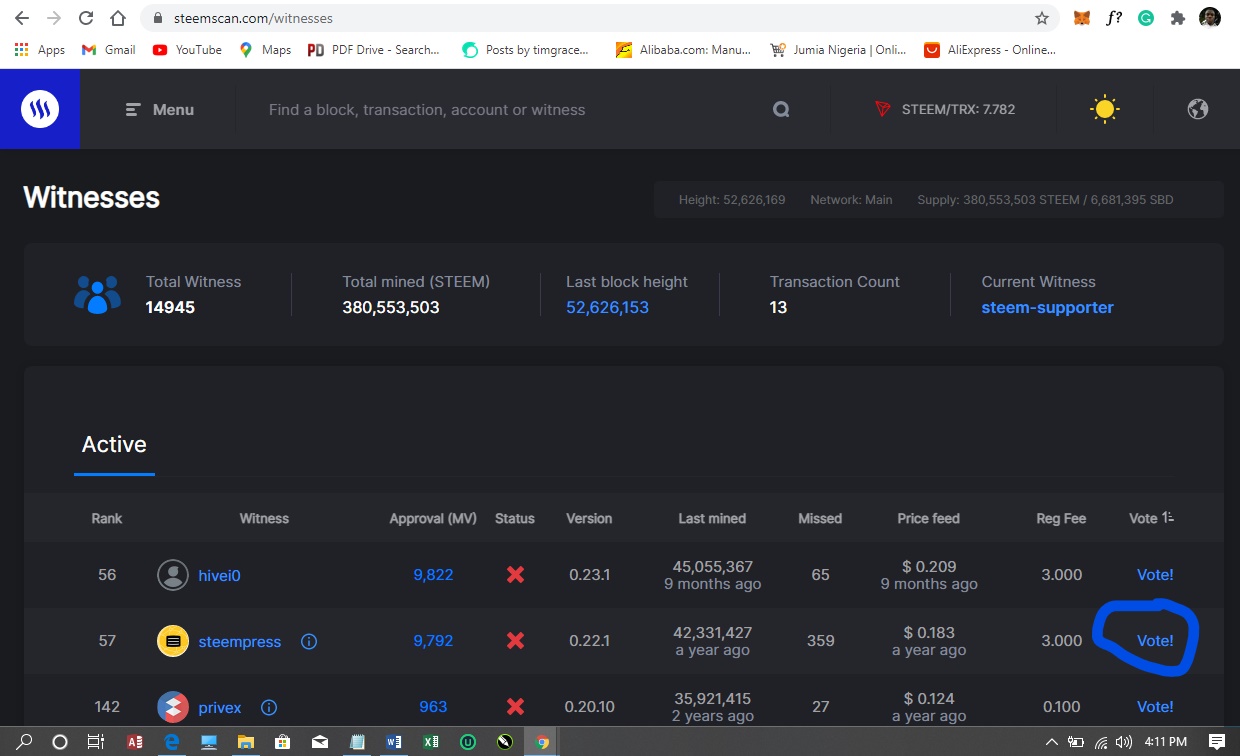Select the Active tab
Screen dimensions: 1240x756
click(114, 444)
